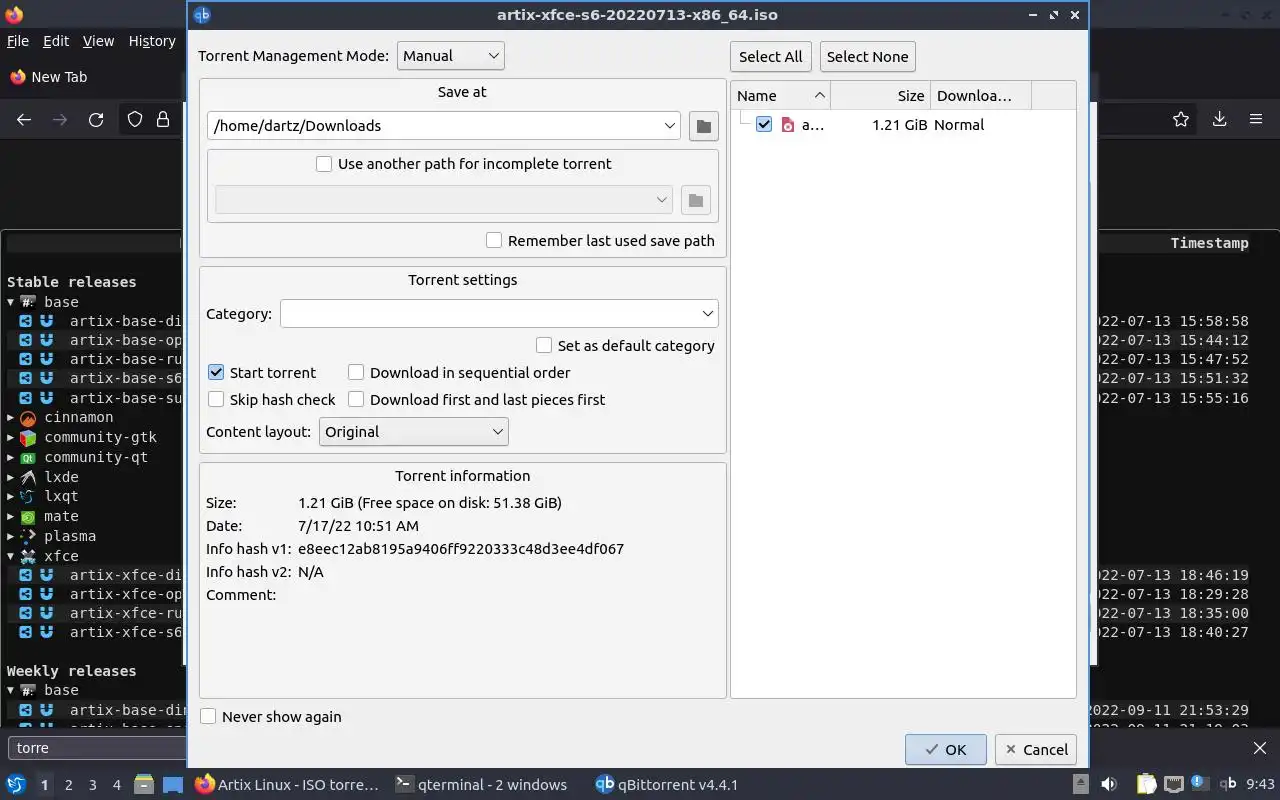The height and width of the screenshot is (800, 1280).
Task: Switch to qterminal in the taskbar
Action: pyautogui.click(x=481, y=785)
